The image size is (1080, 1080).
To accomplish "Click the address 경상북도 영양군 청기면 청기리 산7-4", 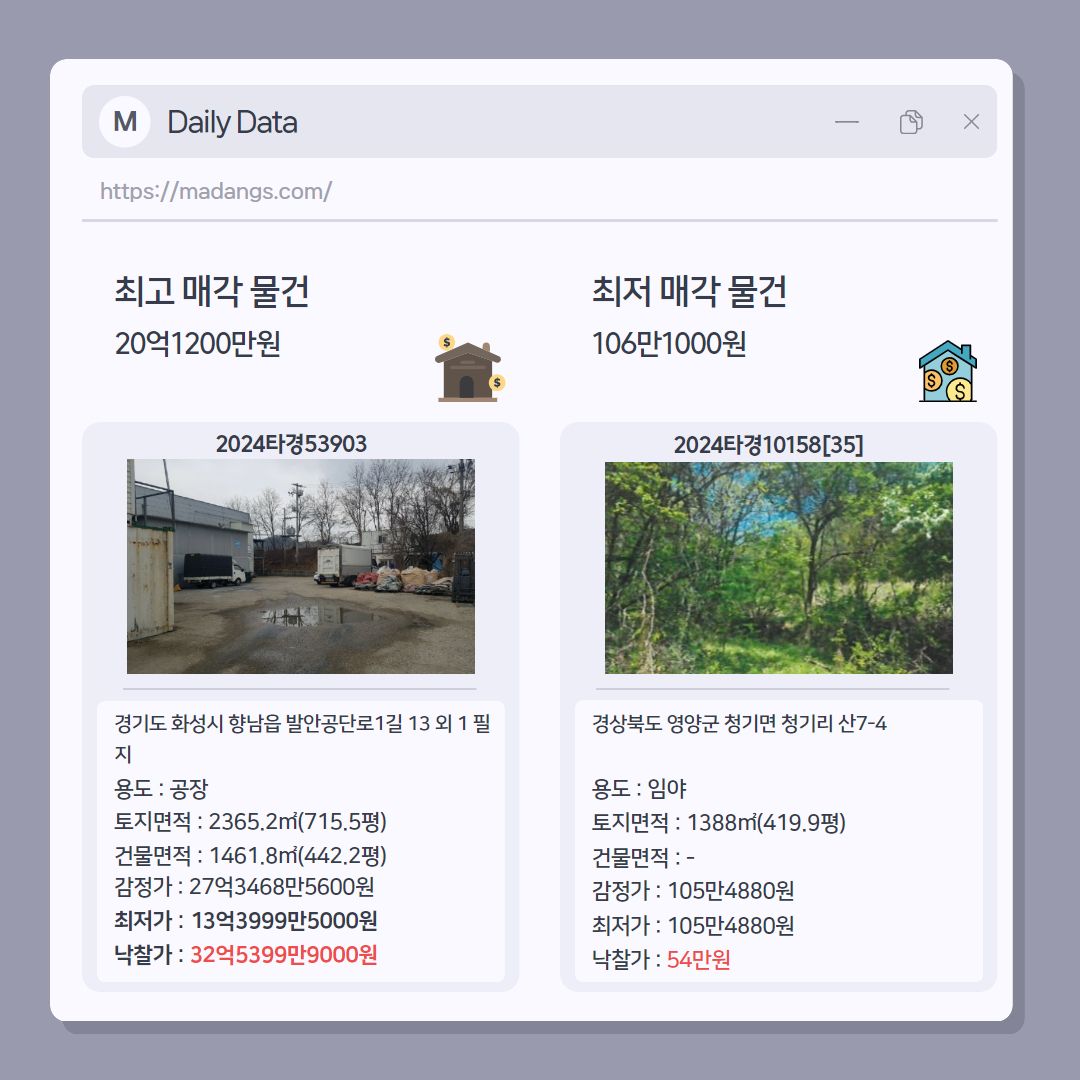I will point(739,723).
